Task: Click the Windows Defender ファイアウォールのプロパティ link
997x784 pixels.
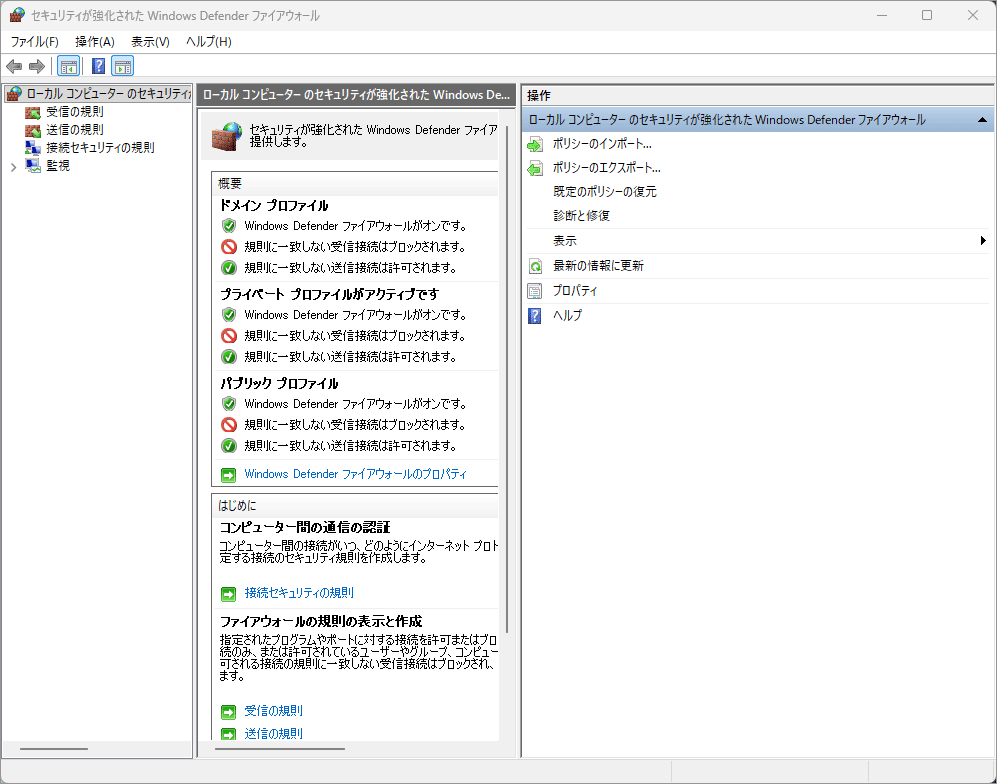Action: [355, 474]
